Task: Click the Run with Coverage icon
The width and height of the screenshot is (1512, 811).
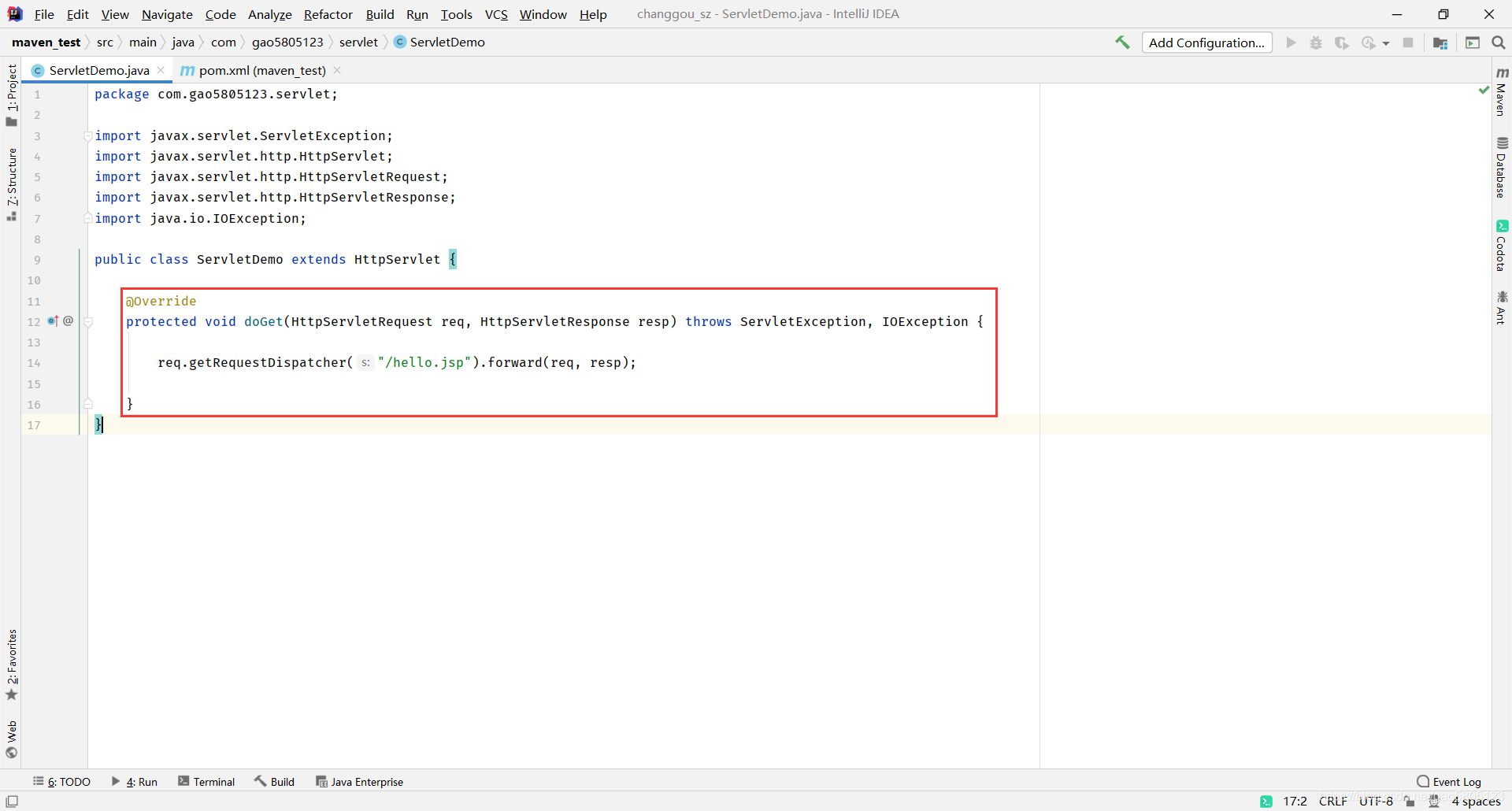Action: tap(1342, 43)
